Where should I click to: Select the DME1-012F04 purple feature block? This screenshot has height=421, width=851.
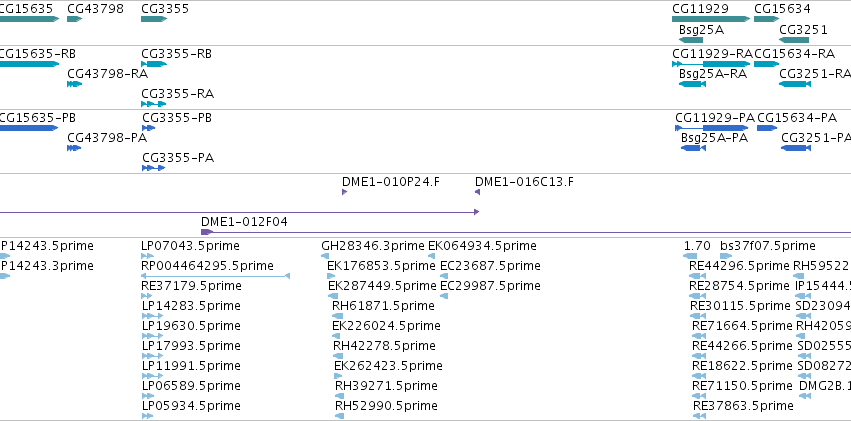click(x=207, y=232)
